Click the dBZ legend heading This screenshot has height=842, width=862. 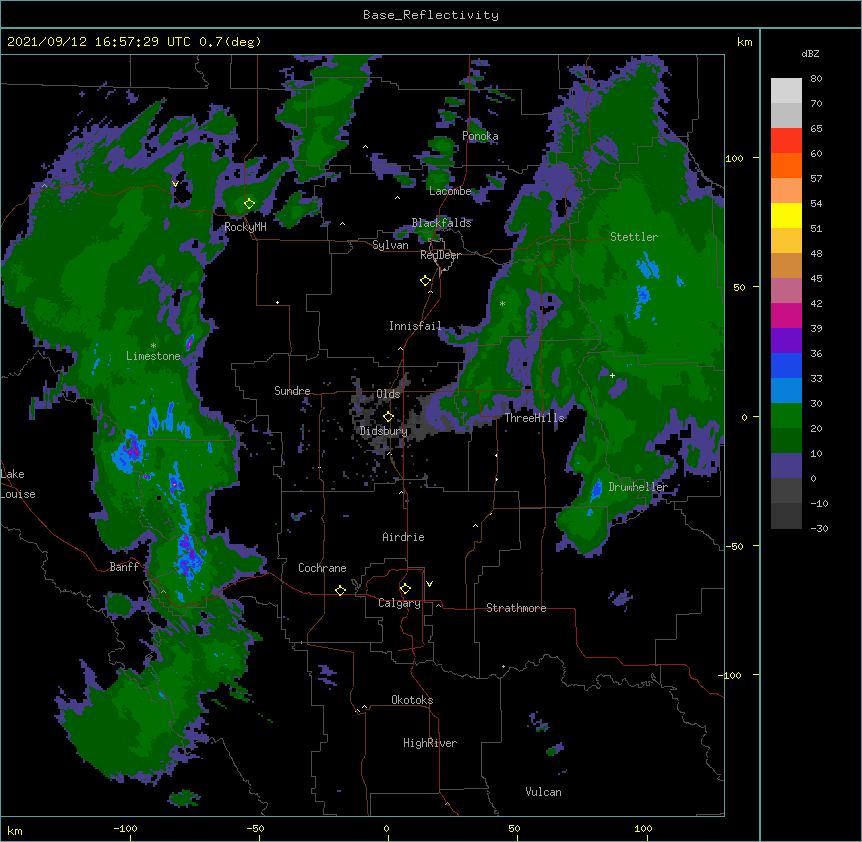pyautogui.click(x=810, y=53)
